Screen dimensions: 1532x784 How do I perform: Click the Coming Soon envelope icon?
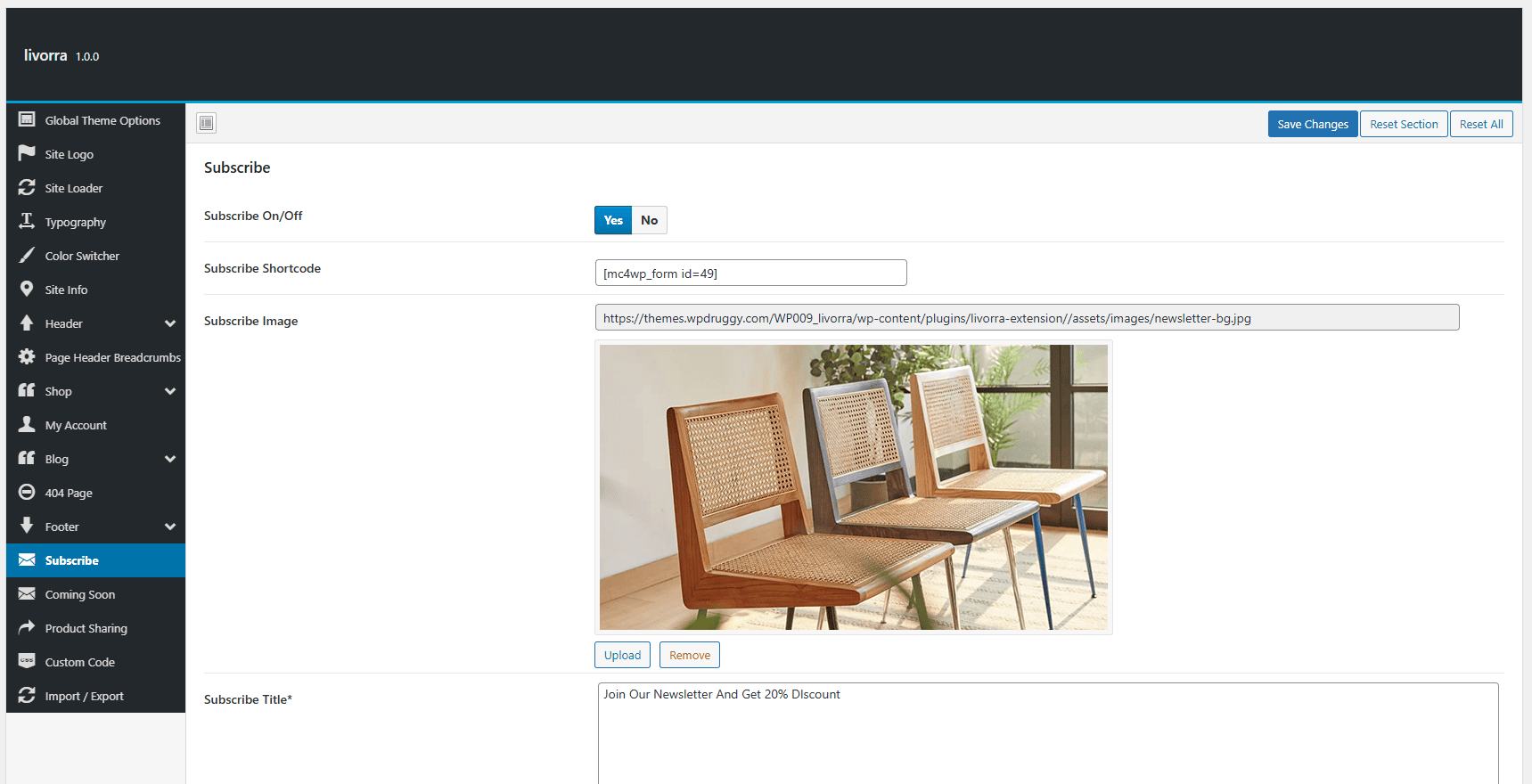27,593
